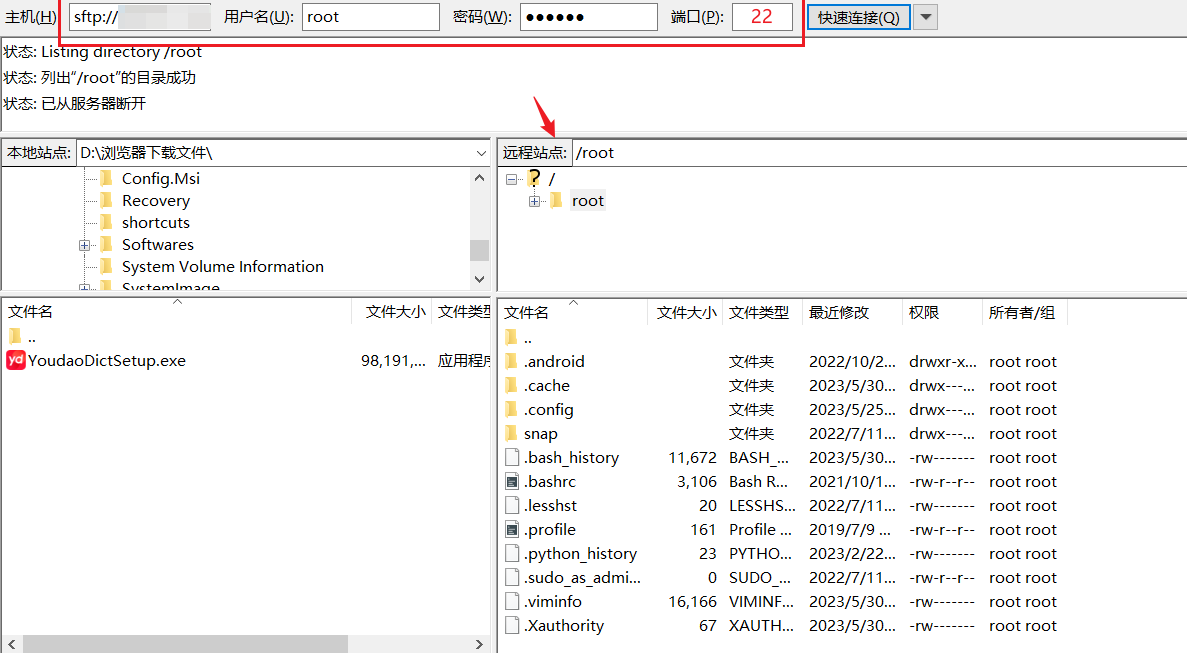Sort remote files by owner/group (所有者/组)
Image resolution: width=1187 pixels, height=653 pixels.
tap(1025, 313)
